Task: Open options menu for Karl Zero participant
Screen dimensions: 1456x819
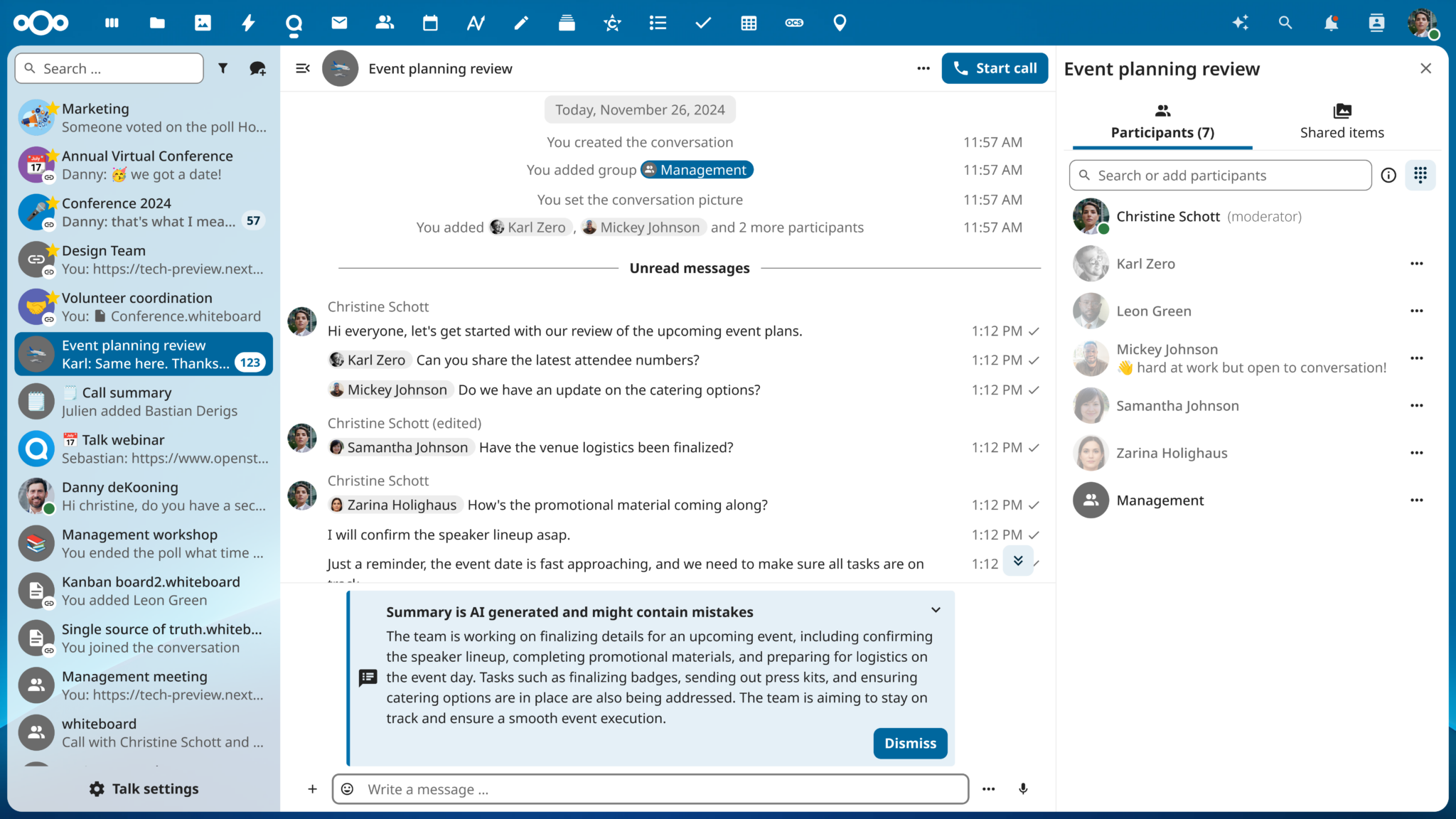Action: click(x=1416, y=263)
